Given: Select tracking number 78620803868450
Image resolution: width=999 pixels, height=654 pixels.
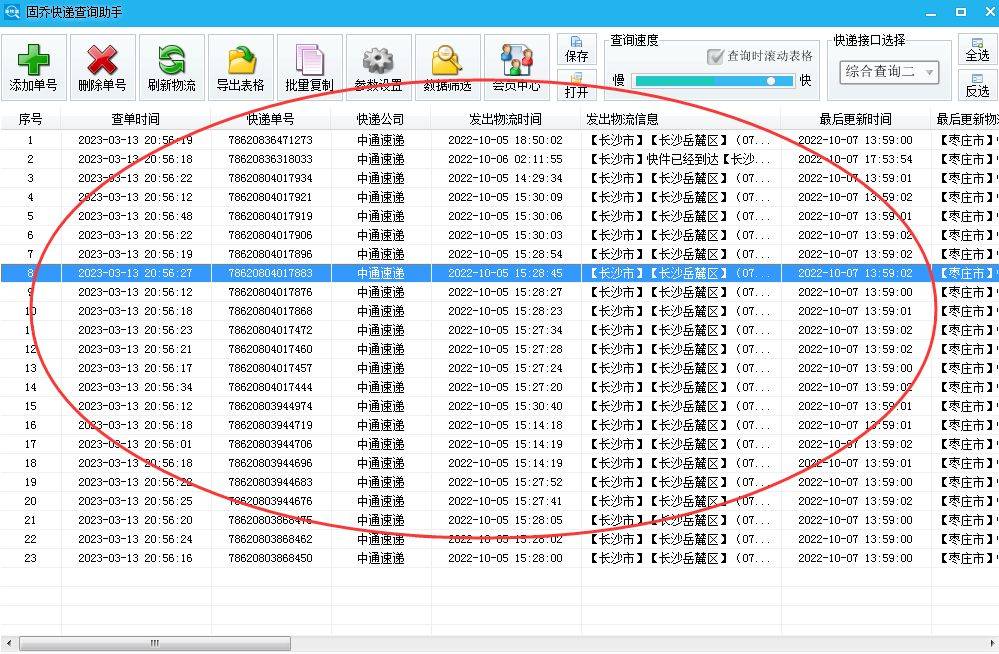Looking at the screenshot, I should pos(271,558).
